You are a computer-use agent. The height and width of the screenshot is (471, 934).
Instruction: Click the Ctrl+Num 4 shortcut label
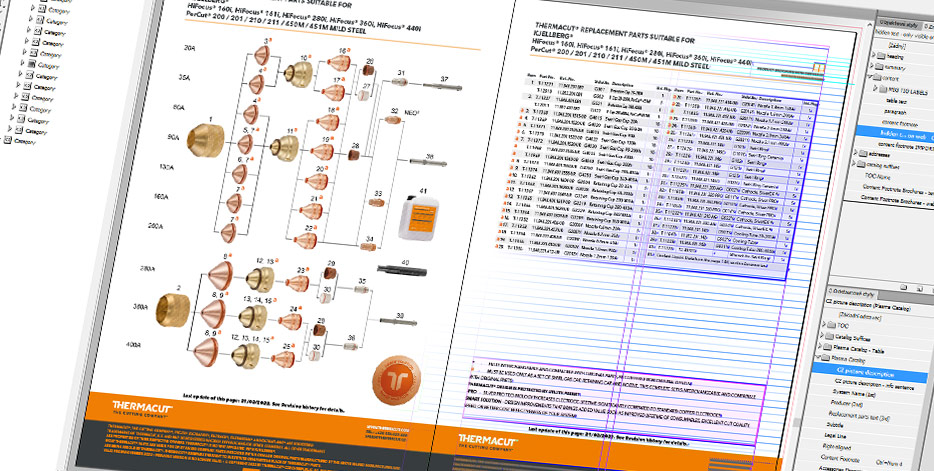pos(889,463)
